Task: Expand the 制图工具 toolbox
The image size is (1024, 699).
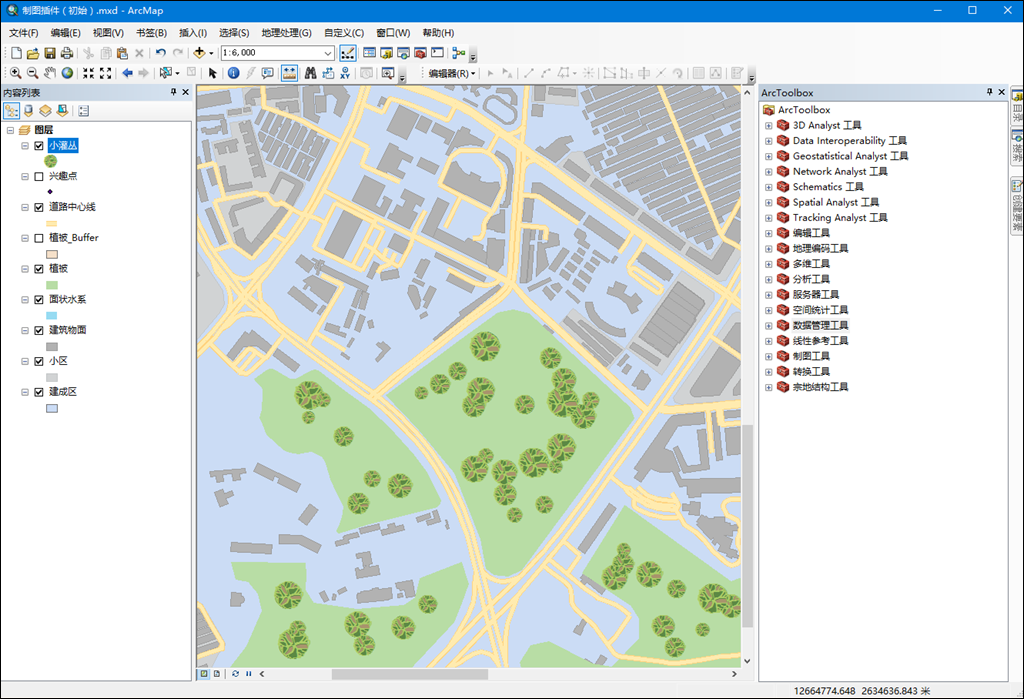Action: (769, 357)
